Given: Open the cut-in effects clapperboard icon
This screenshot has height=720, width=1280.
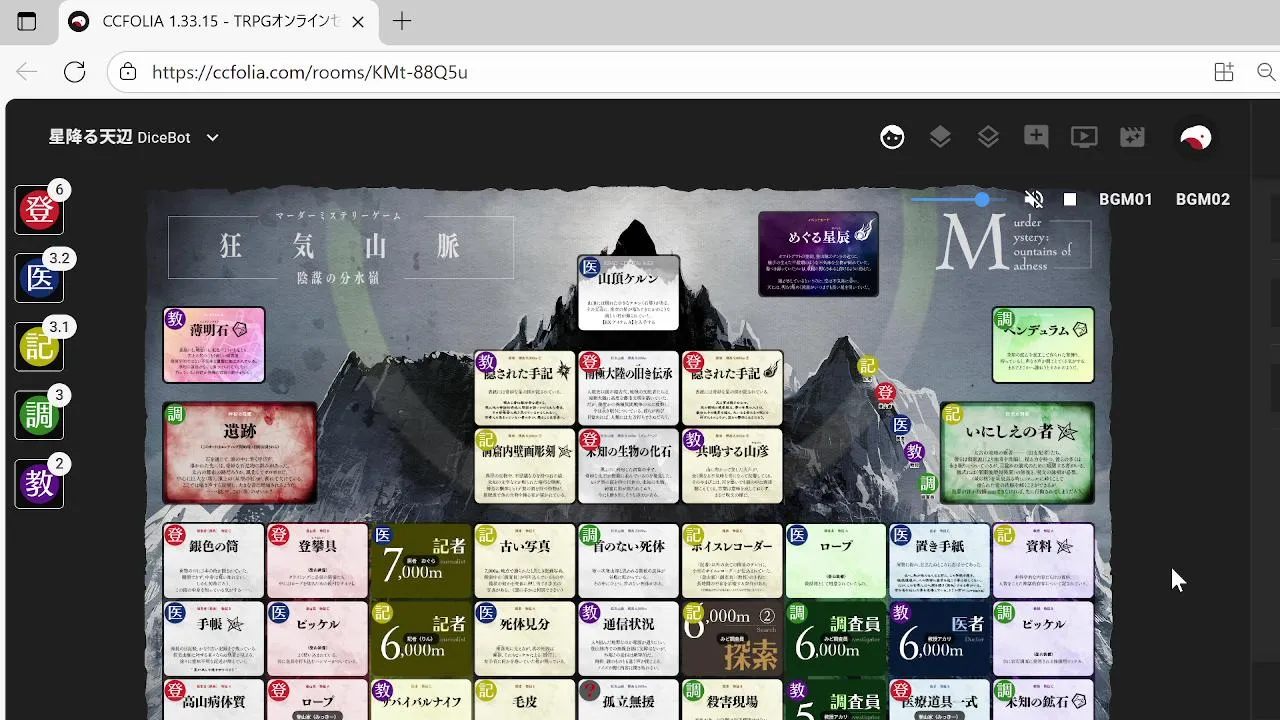Looking at the screenshot, I should click(x=1132, y=138).
